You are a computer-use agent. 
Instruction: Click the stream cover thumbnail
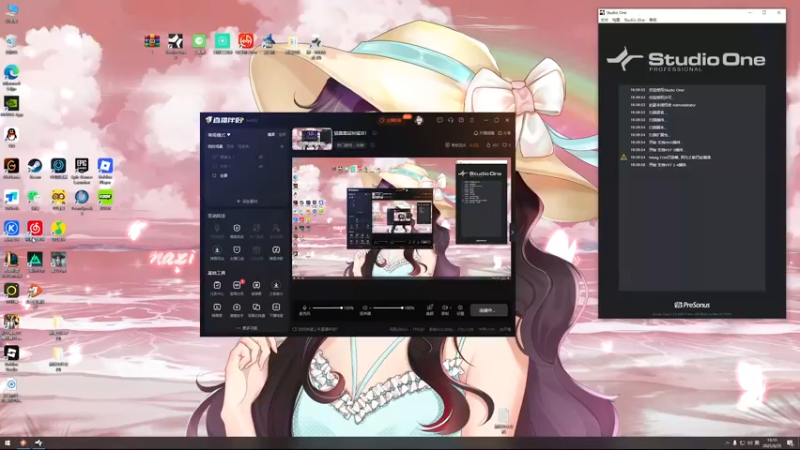coord(312,139)
